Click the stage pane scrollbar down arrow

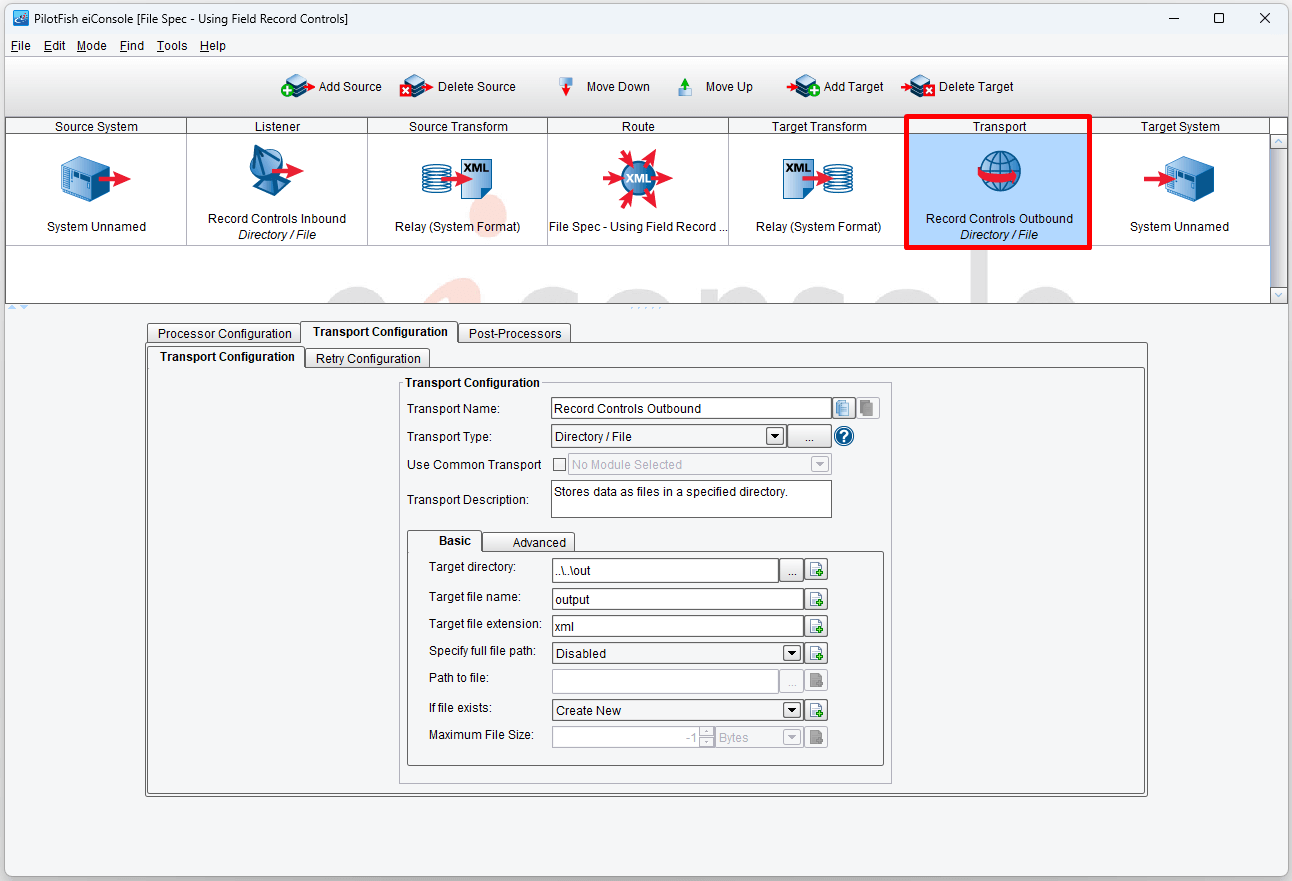(1278, 295)
